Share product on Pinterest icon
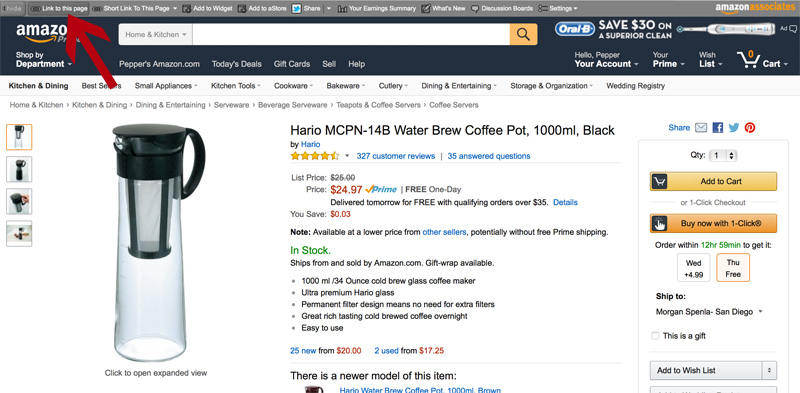Image resolution: width=800 pixels, height=393 pixels. 749,128
